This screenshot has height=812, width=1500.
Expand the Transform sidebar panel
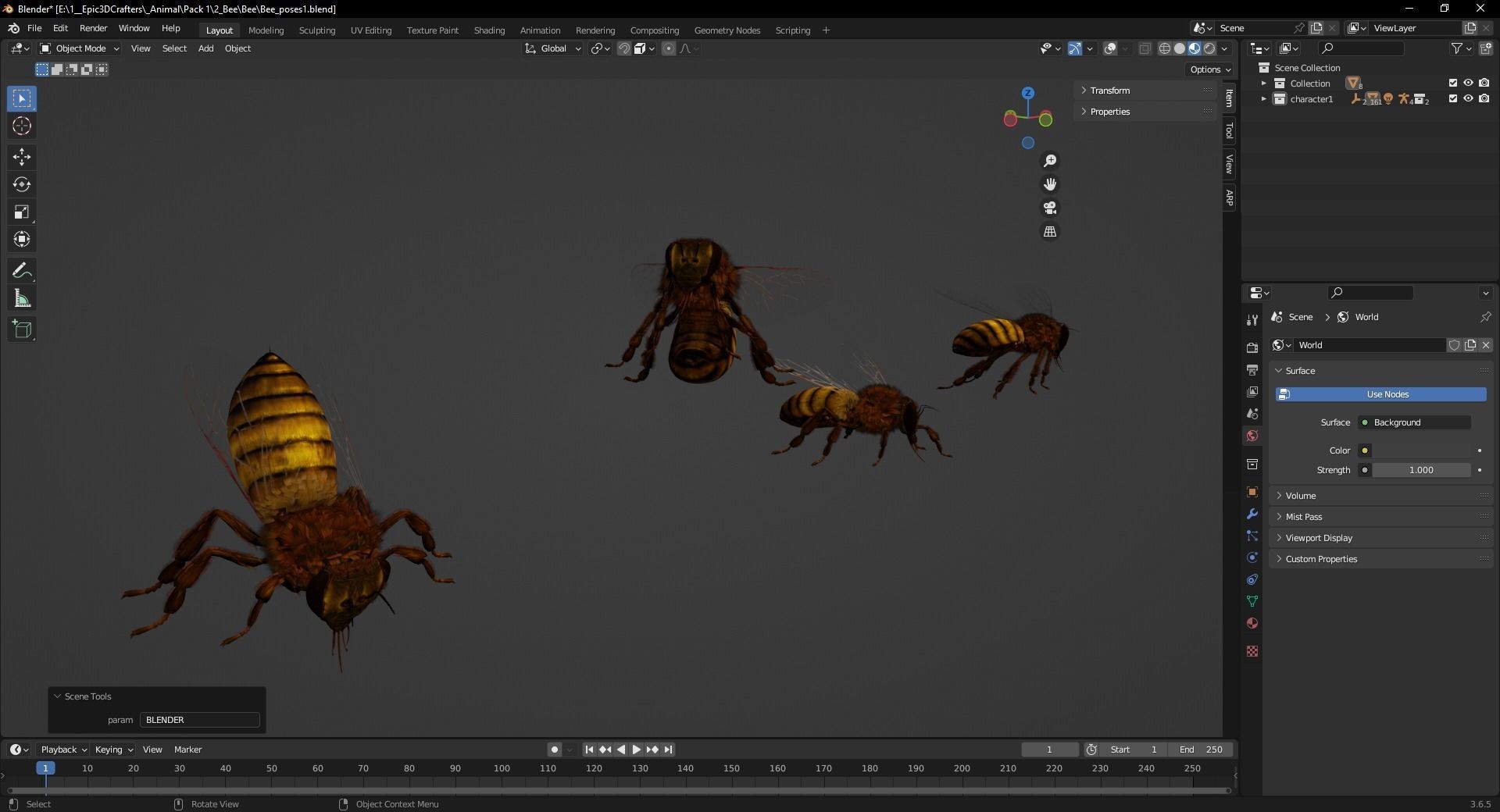coord(1145,91)
